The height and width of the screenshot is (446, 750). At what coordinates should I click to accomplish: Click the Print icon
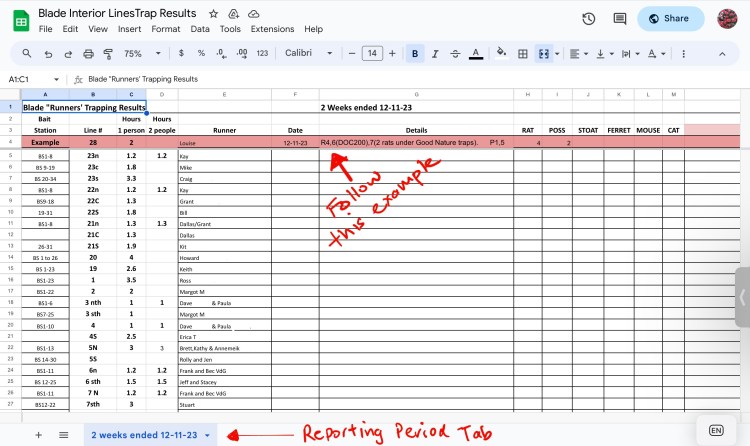tap(89, 53)
